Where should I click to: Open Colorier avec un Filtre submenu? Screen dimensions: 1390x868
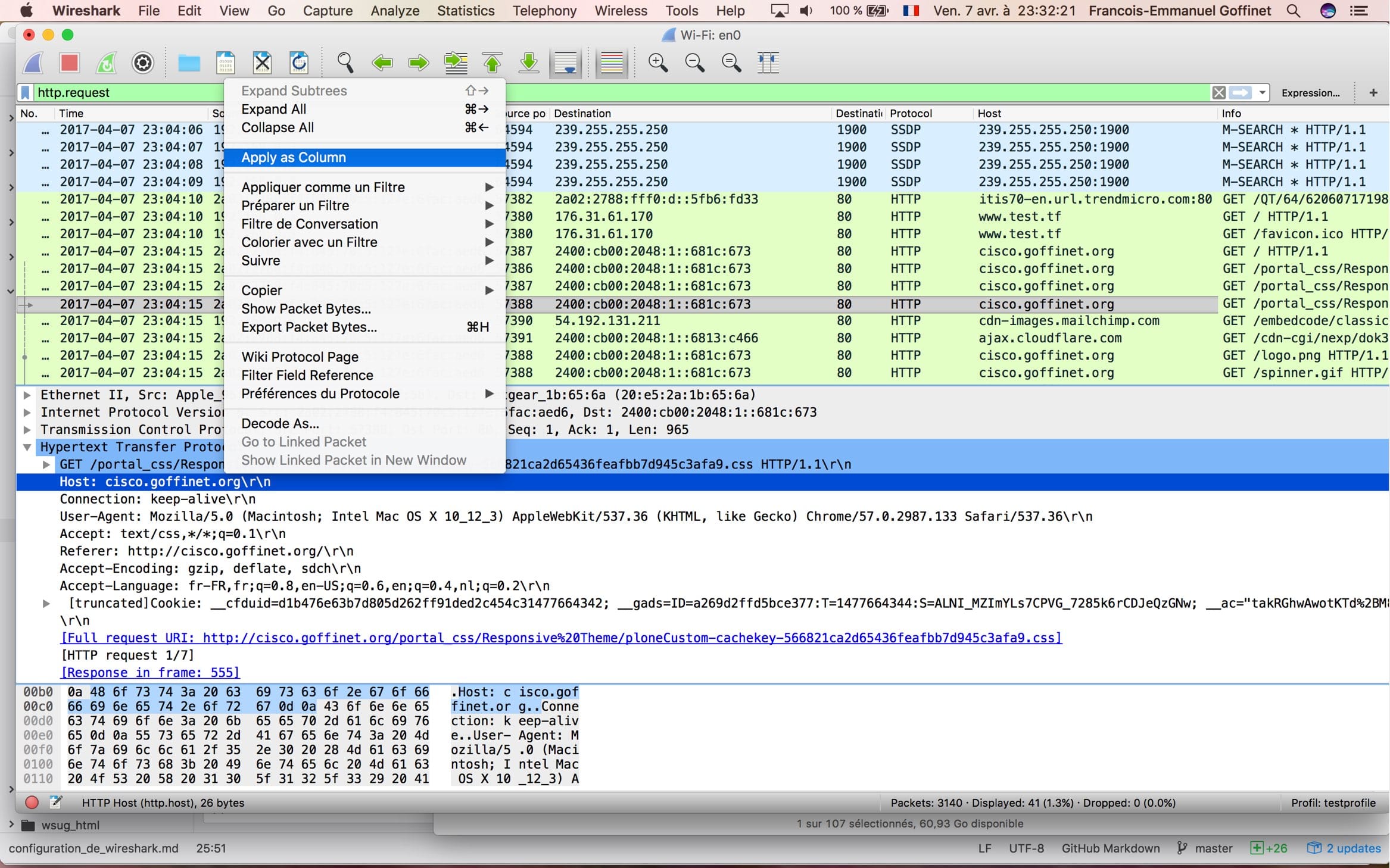point(364,242)
